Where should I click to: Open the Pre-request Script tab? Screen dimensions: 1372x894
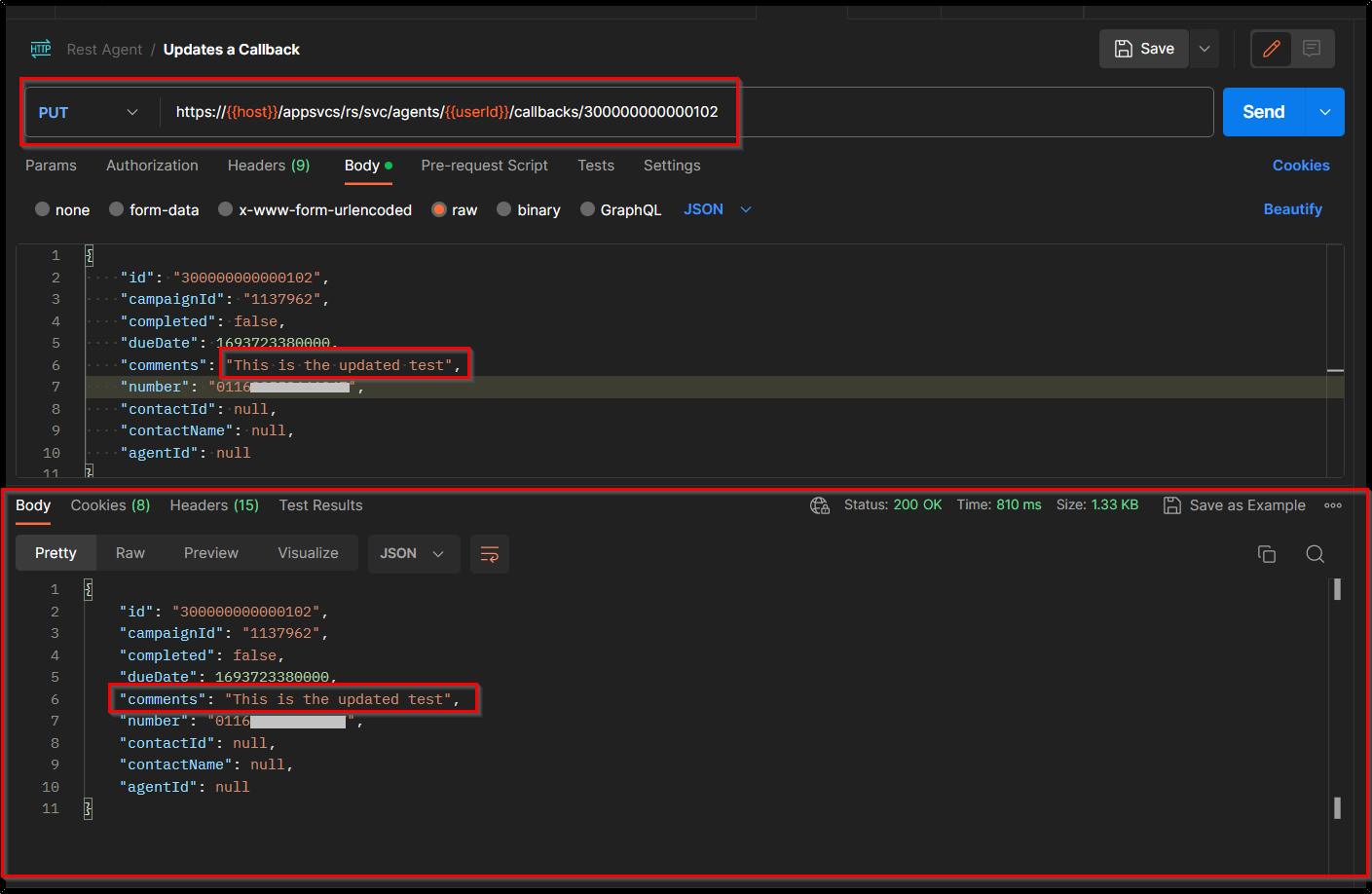pyautogui.click(x=485, y=166)
